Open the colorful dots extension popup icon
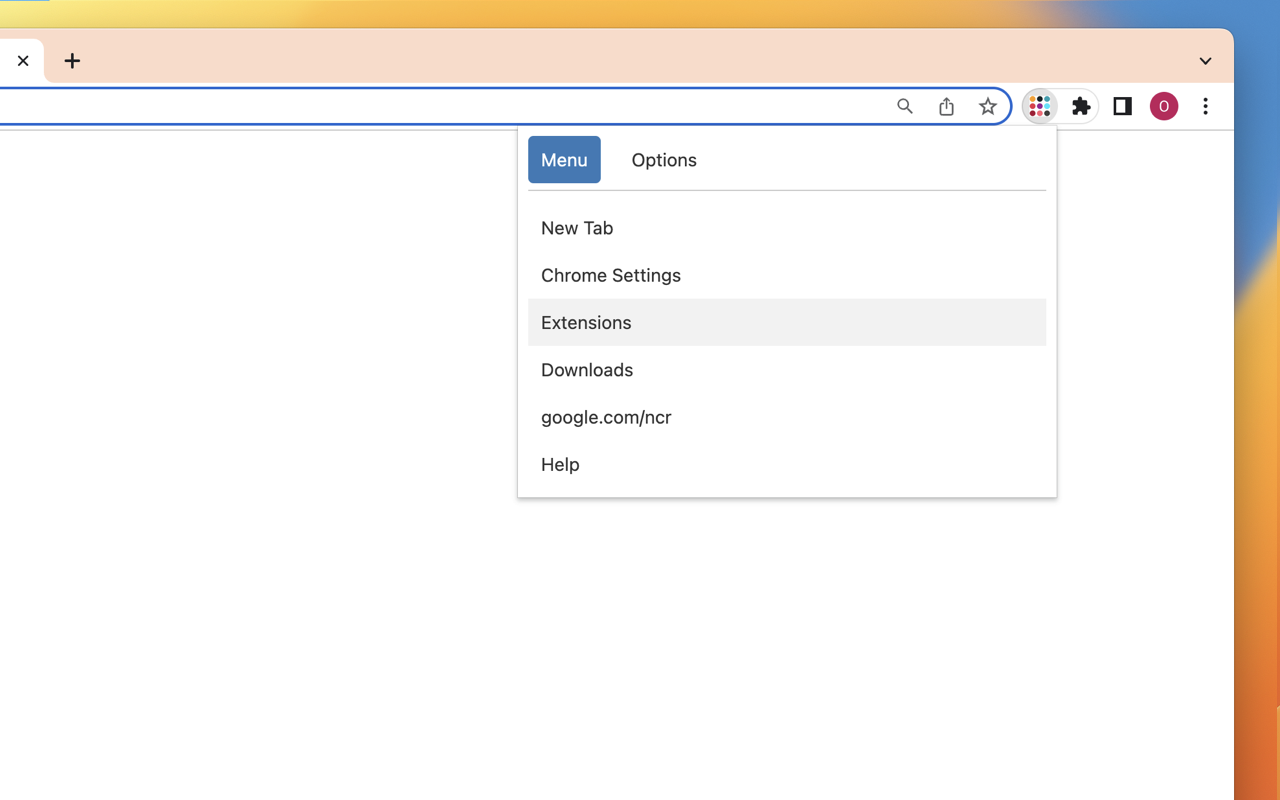Image resolution: width=1280 pixels, height=800 pixels. point(1039,106)
